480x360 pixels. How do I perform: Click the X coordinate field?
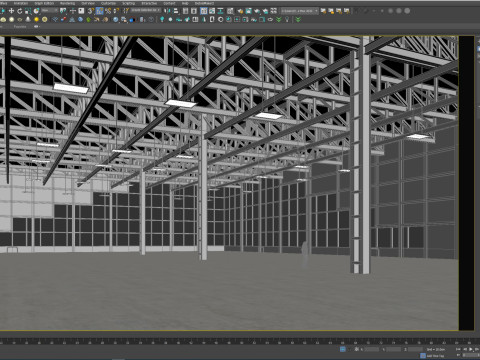click(x=372, y=349)
